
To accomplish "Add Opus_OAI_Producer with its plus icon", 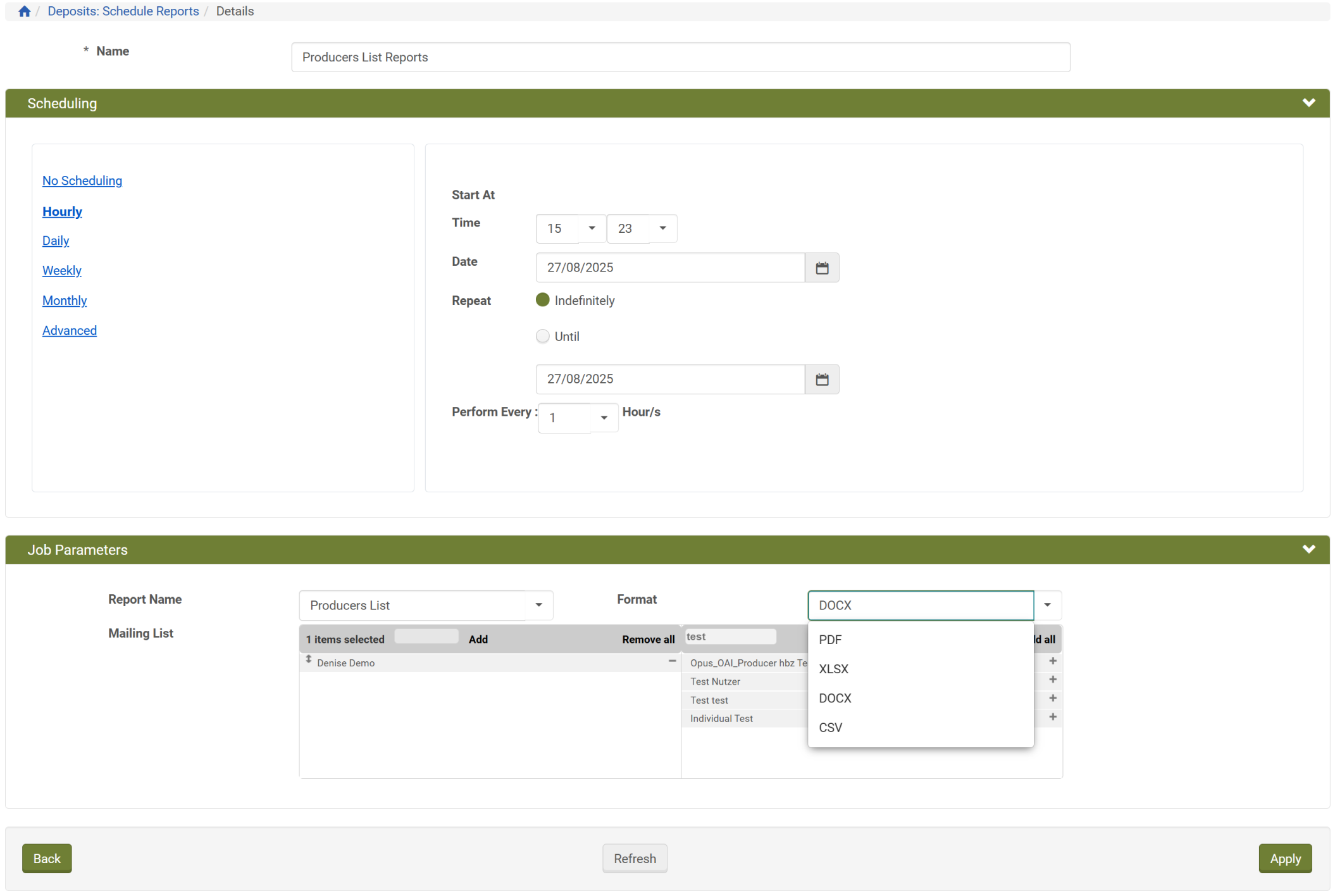I will point(1052,661).
